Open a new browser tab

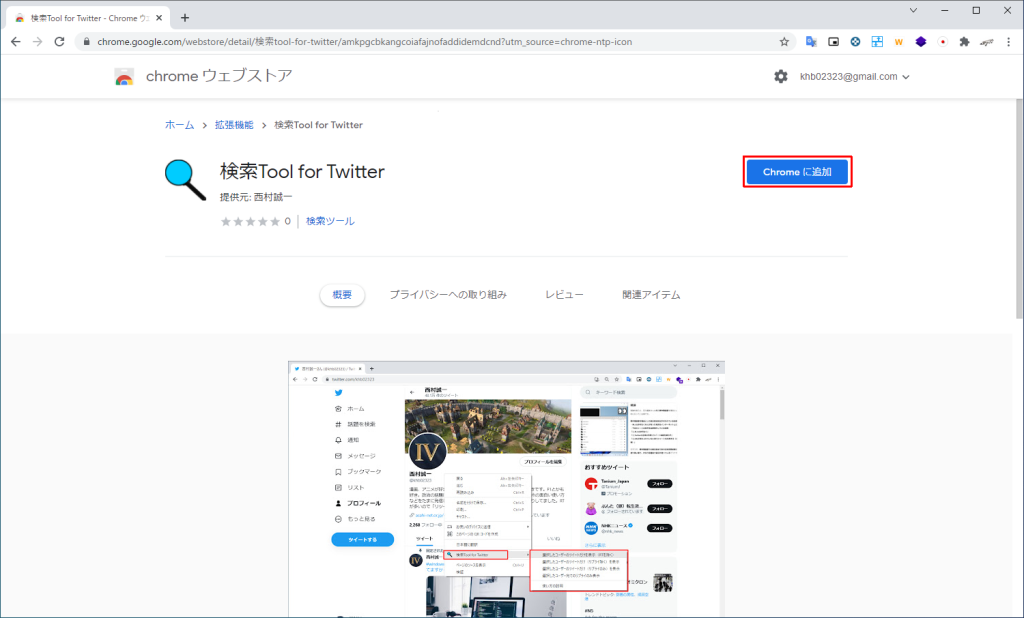pyautogui.click(x=185, y=18)
